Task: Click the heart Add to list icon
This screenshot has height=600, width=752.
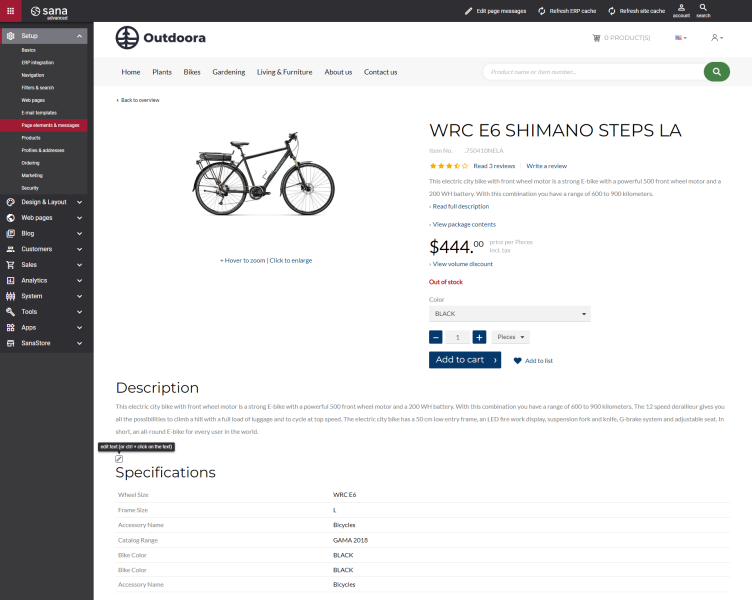Action: pyautogui.click(x=517, y=361)
